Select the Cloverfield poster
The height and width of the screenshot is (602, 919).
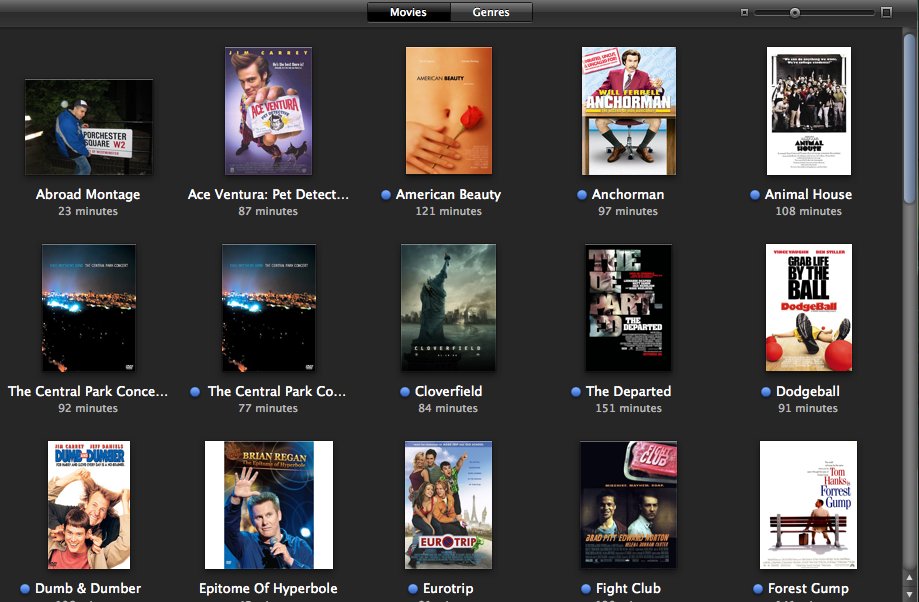pyautogui.click(x=448, y=308)
